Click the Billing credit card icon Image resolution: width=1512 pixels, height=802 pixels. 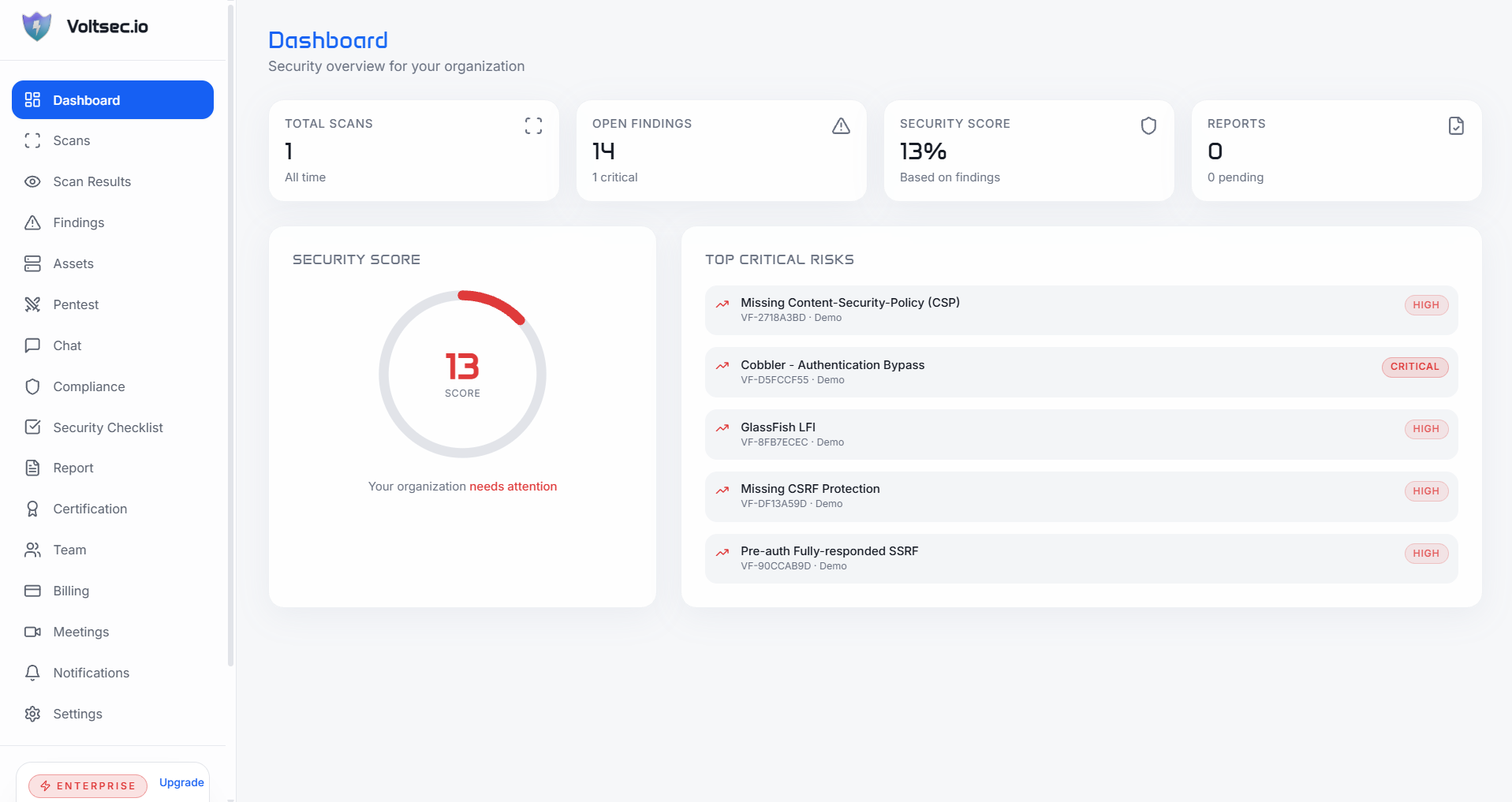[x=32, y=591]
